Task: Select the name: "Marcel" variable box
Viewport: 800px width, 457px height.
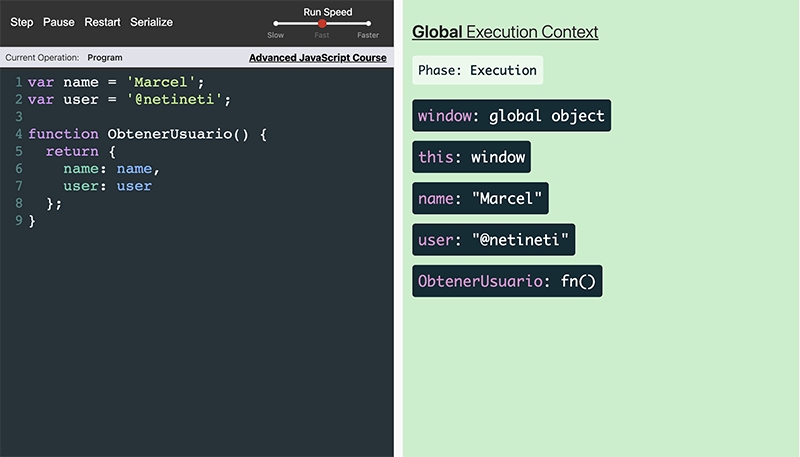Action: tap(480, 198)
